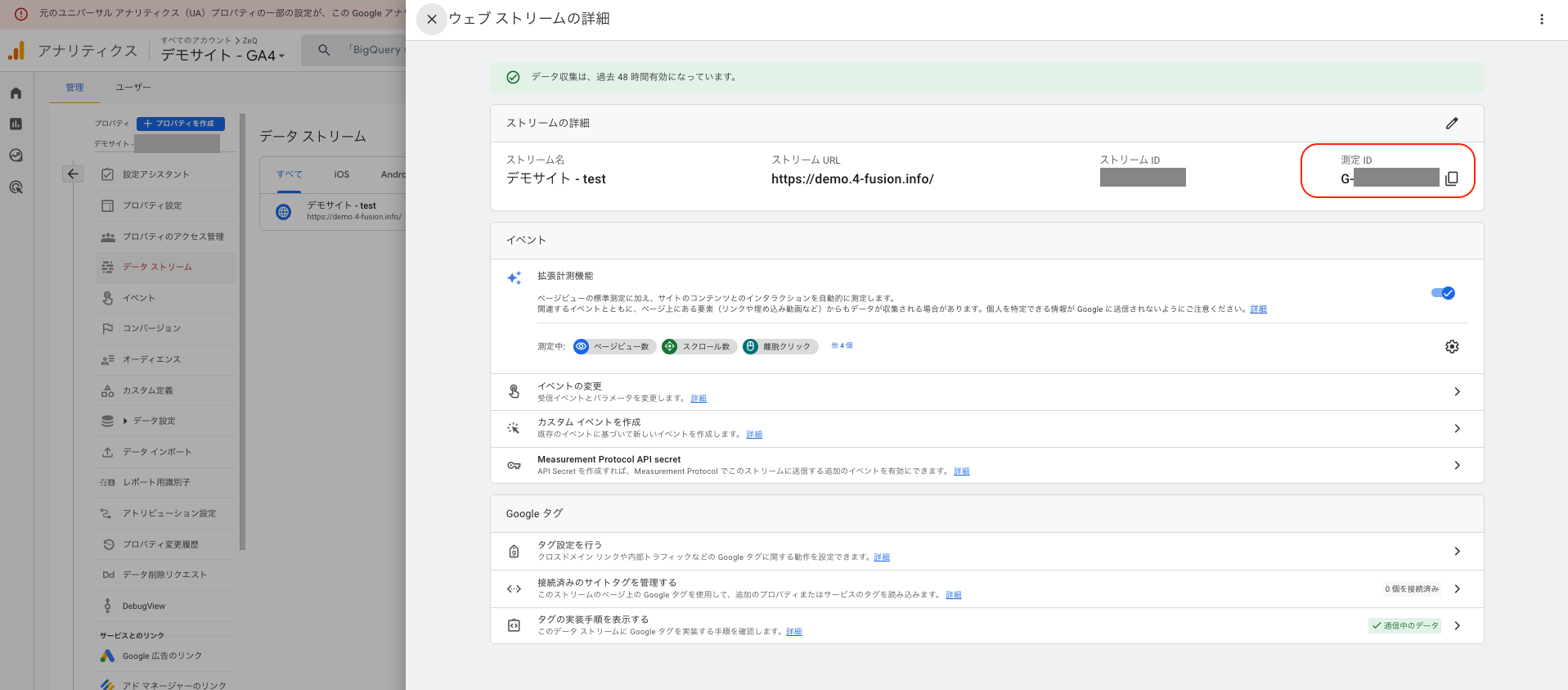Screen dimensions: 1568x690
Task: Switch to the ユーザー tab
Action: 133,88
